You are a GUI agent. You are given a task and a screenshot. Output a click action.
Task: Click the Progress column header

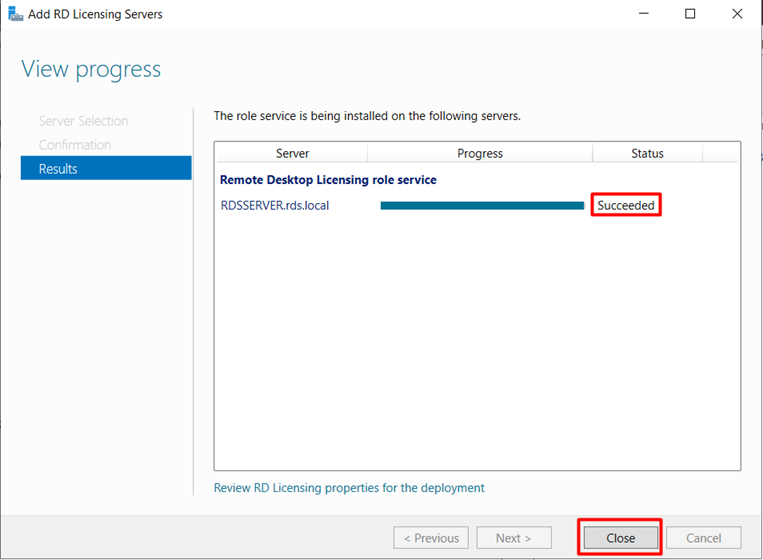(x=480, y=153)
